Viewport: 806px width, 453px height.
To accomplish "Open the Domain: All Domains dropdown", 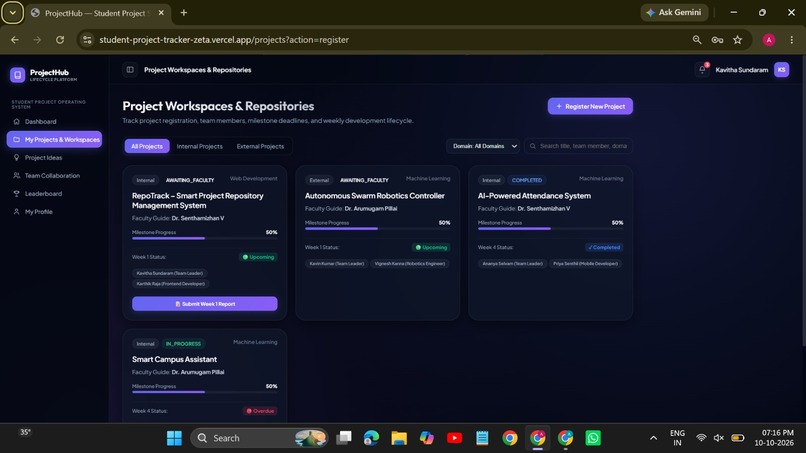I will click(483, 147).
